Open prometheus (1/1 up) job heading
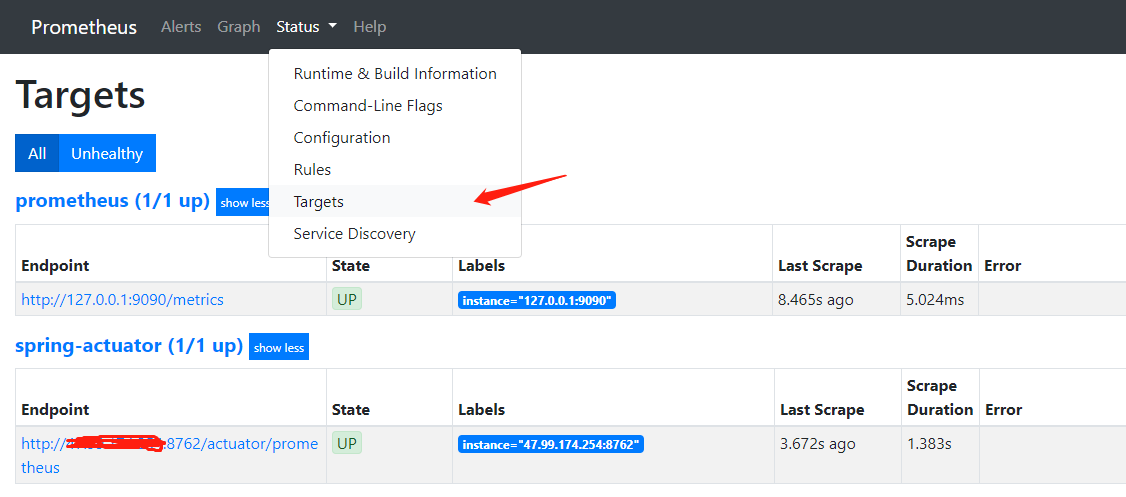This screenshot has height=497, width=1126. coord(113,200)
